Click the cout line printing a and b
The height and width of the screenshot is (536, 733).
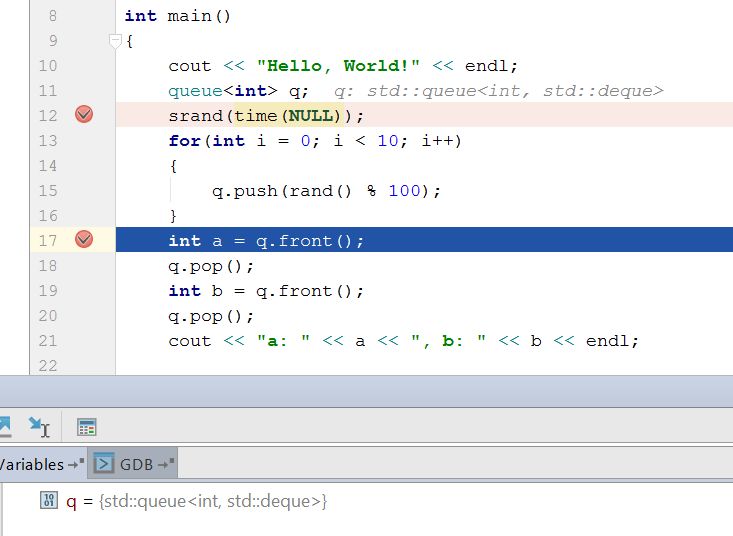(403, 341)
